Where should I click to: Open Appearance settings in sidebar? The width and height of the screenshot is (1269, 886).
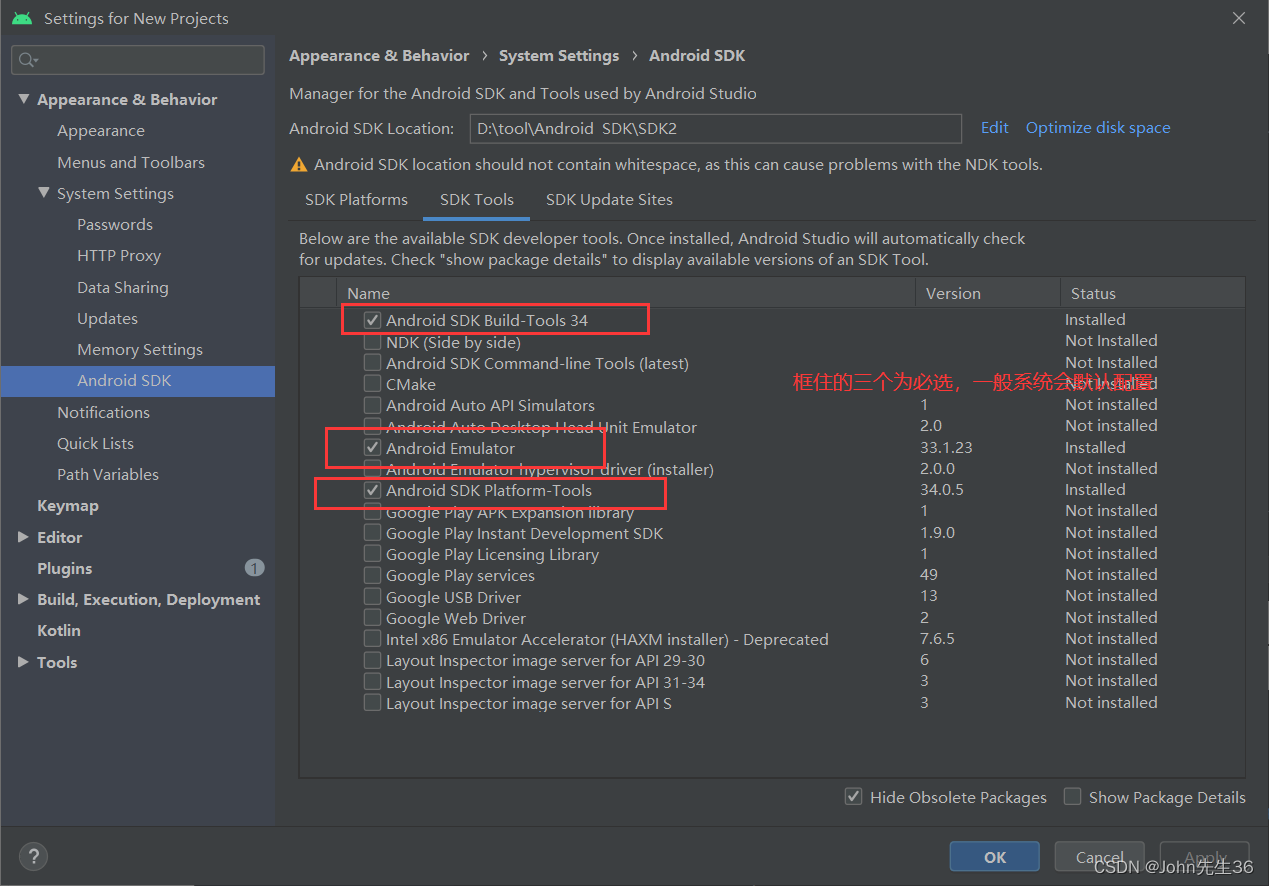pos(101,131)
